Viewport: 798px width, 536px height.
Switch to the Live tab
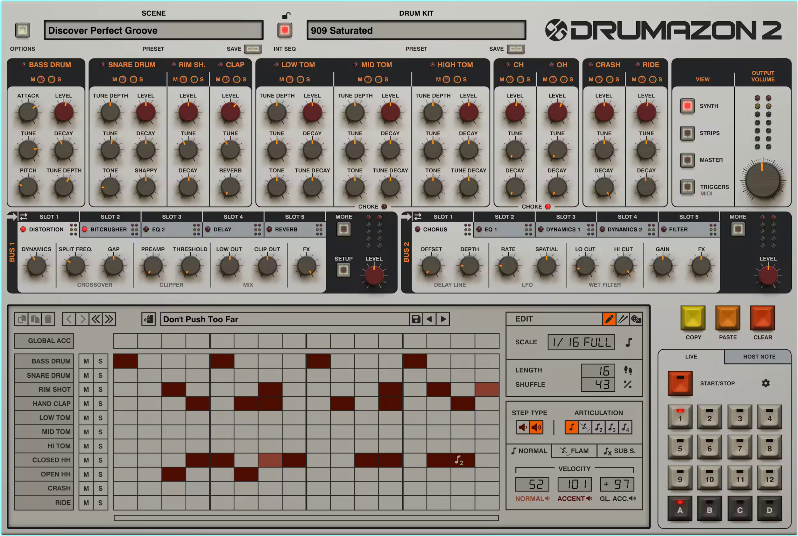(x=691, y=357)
